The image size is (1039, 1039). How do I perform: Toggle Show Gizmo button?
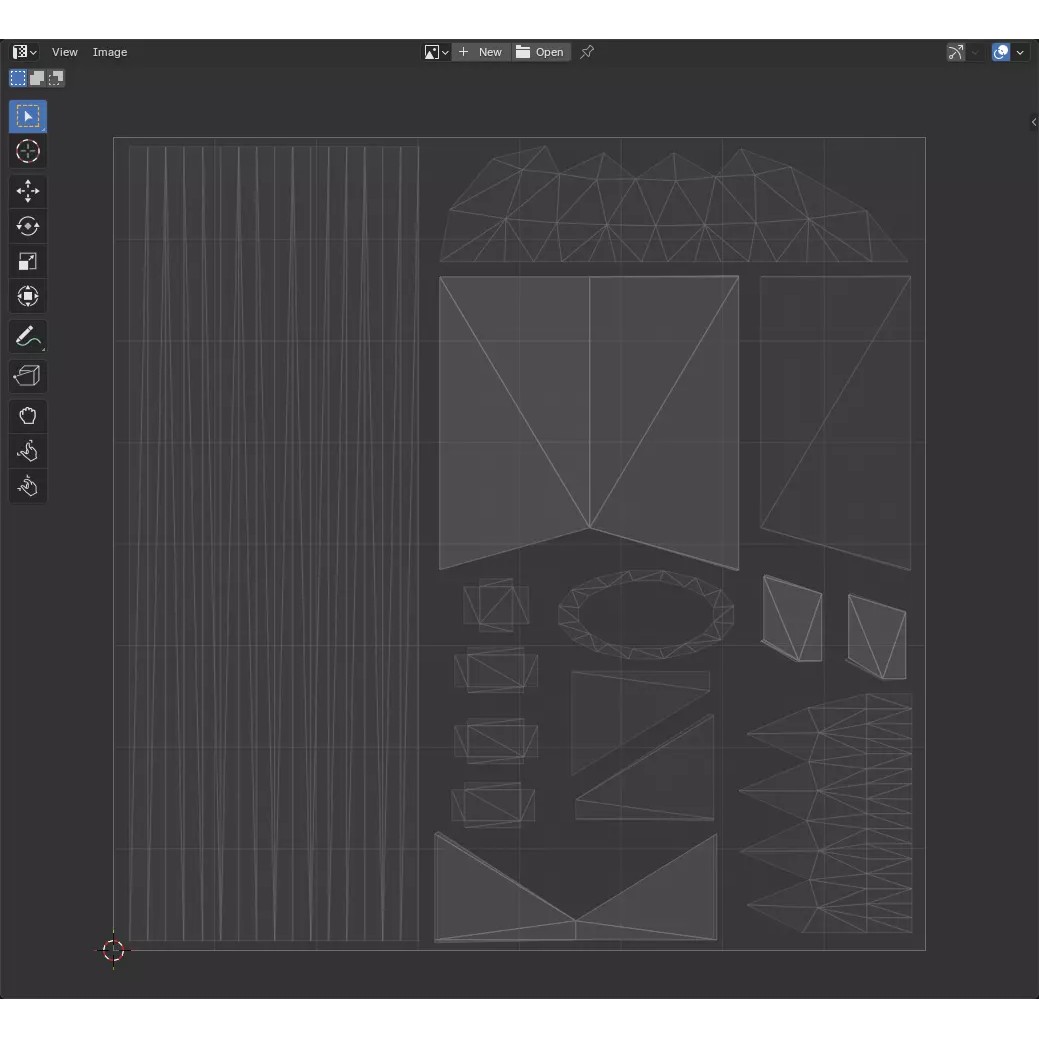click(956, 52)
